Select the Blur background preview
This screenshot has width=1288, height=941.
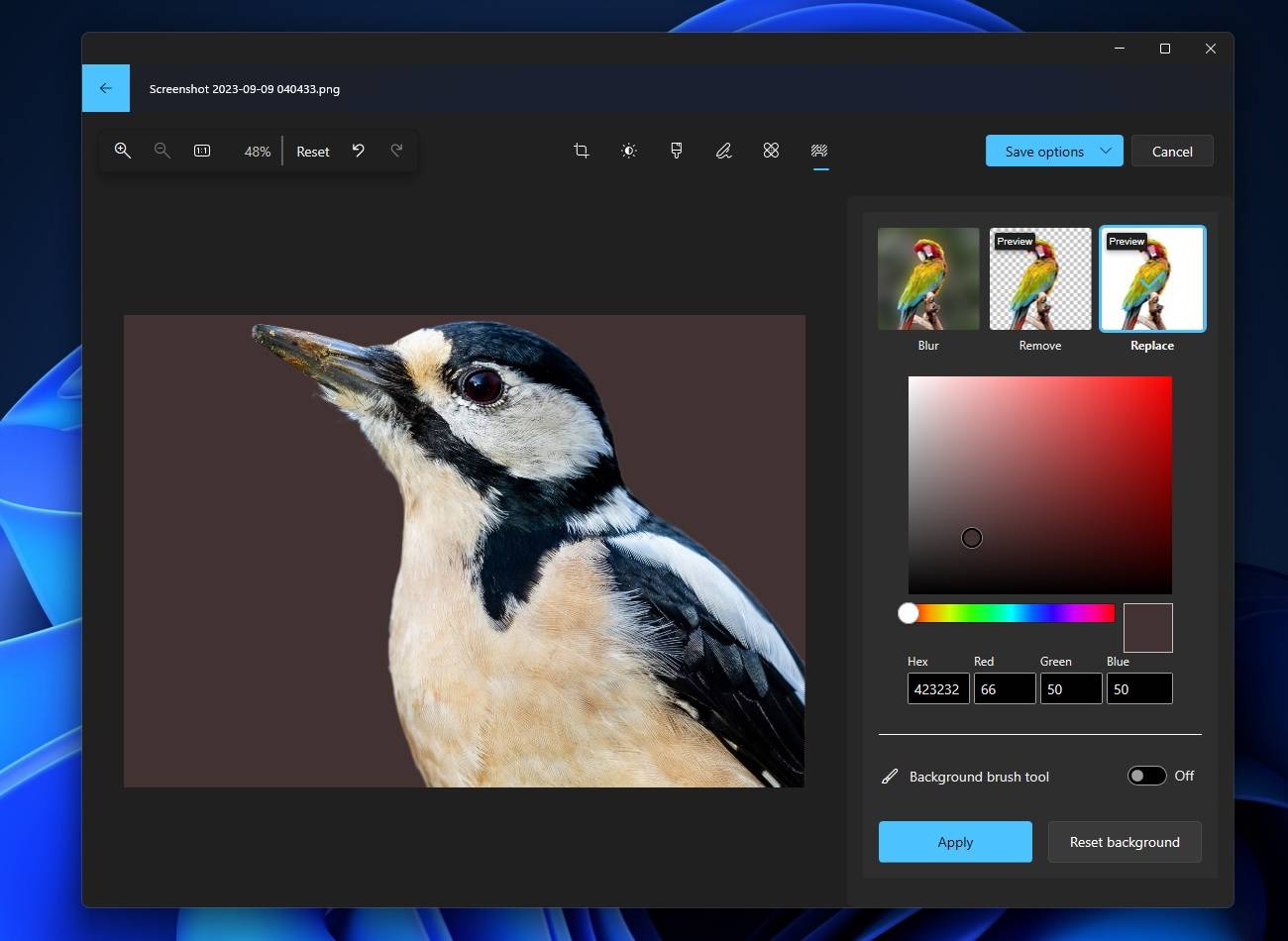pos(927,278)
